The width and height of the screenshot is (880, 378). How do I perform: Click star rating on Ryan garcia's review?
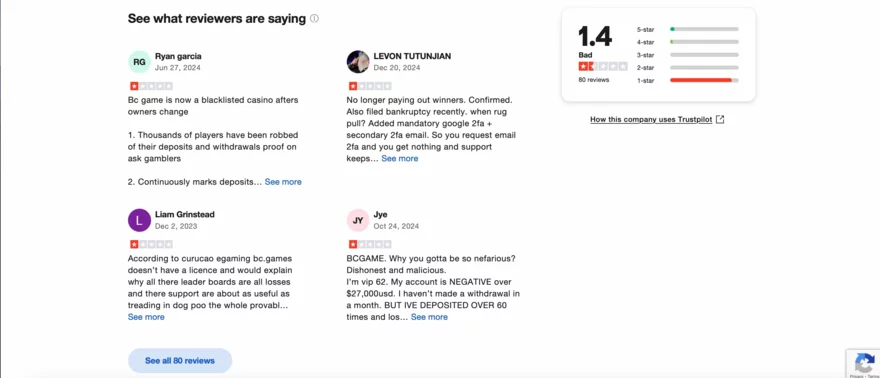click(x=151, y=86)
